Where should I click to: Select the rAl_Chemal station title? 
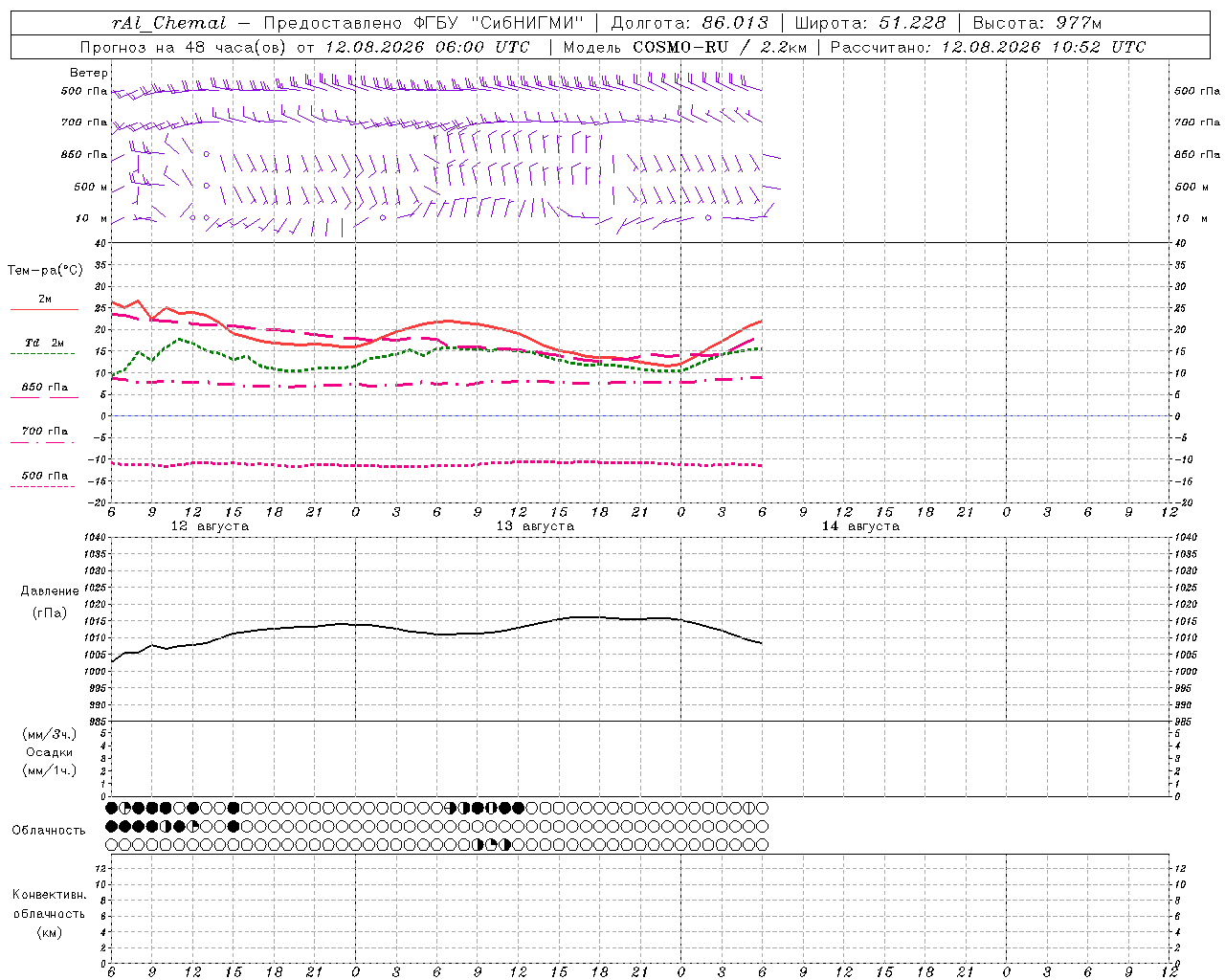(169, 23)
